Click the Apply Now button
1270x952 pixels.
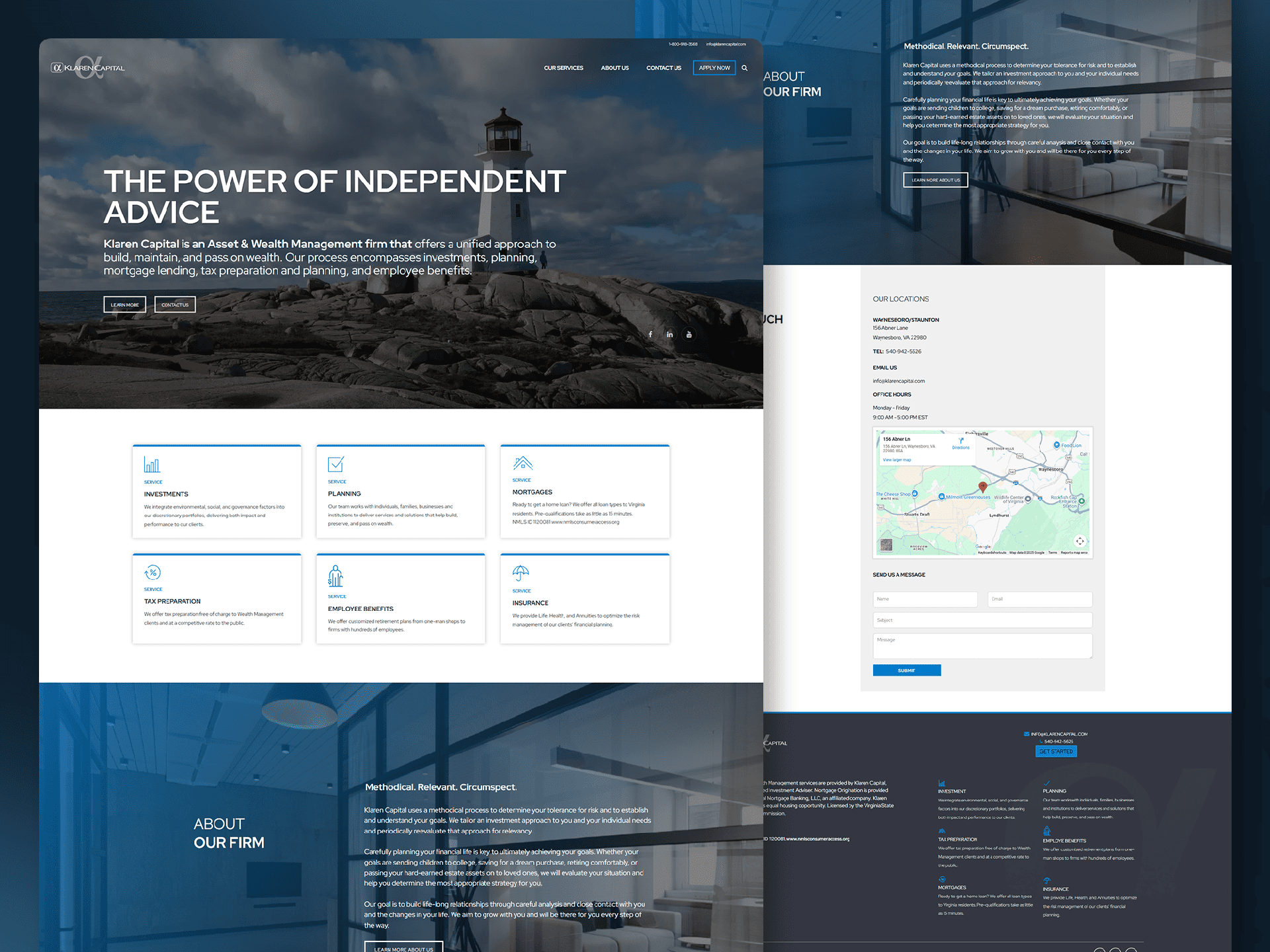click(714, 67)
